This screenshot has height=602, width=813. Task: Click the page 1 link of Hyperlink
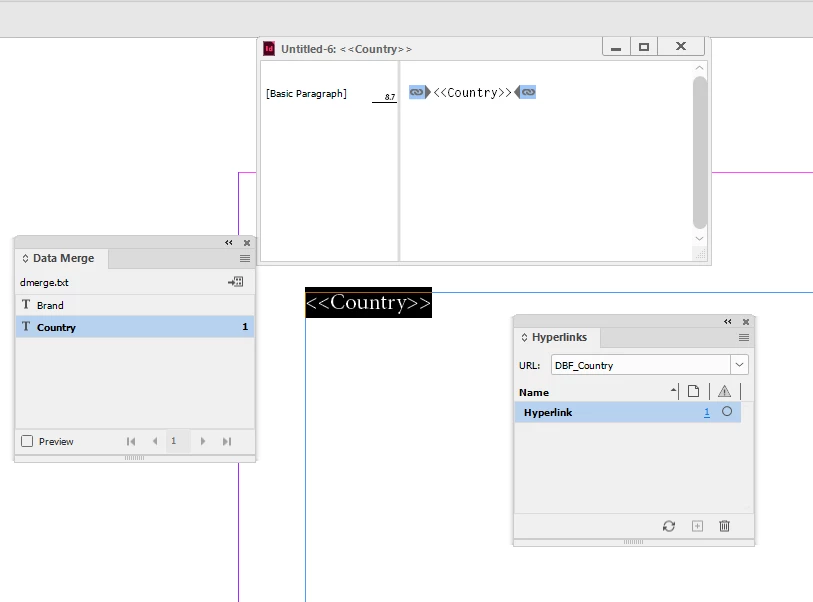click(x=707, y=412)
